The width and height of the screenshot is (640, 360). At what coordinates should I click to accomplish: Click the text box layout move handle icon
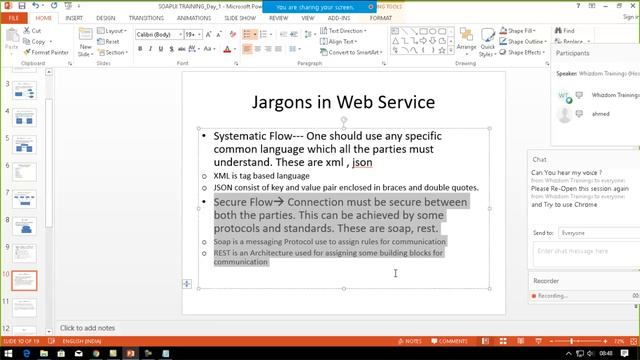click(187, 284)
